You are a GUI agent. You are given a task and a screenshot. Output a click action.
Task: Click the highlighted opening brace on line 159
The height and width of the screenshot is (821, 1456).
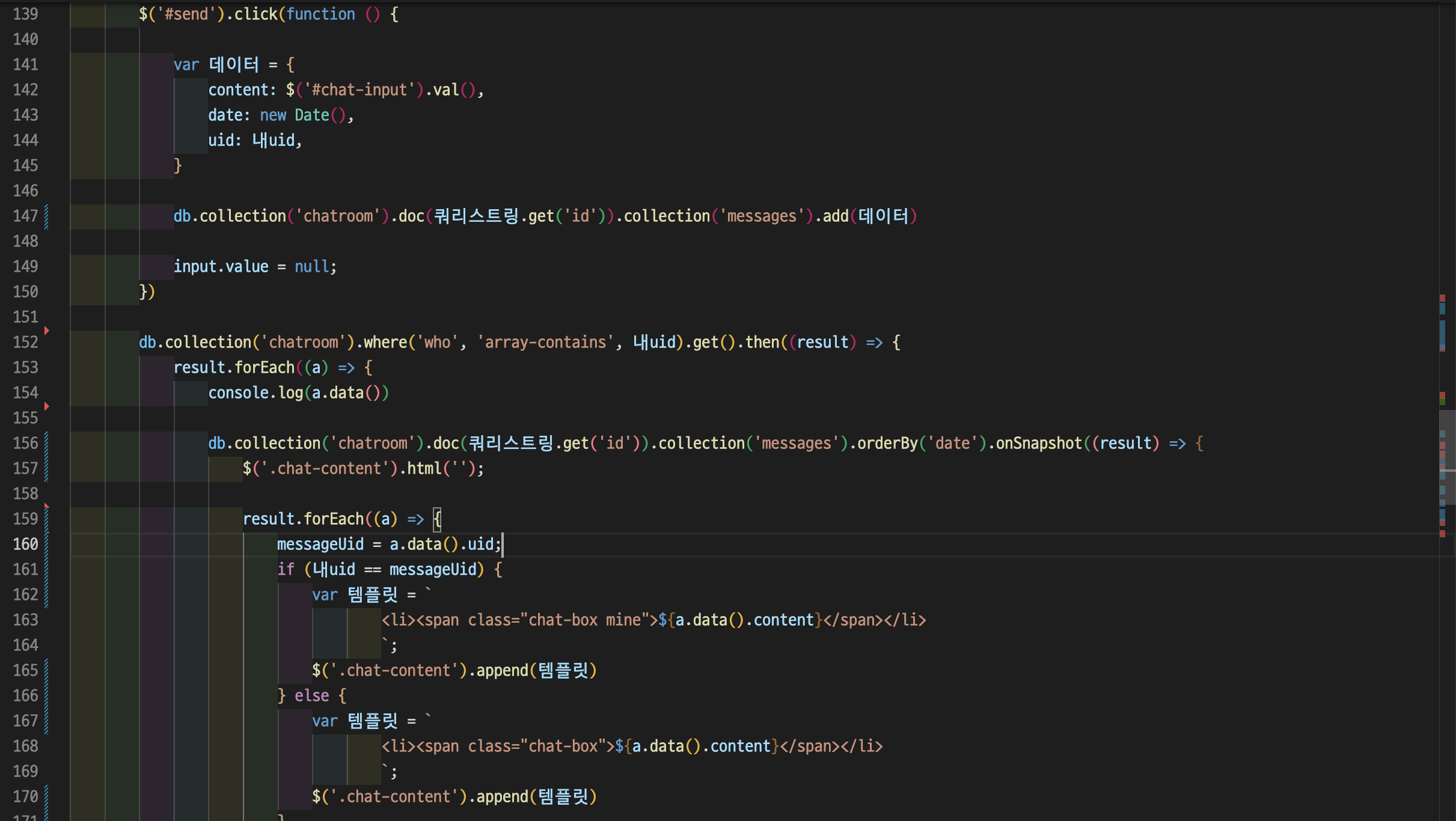click(x=437, y=519)
